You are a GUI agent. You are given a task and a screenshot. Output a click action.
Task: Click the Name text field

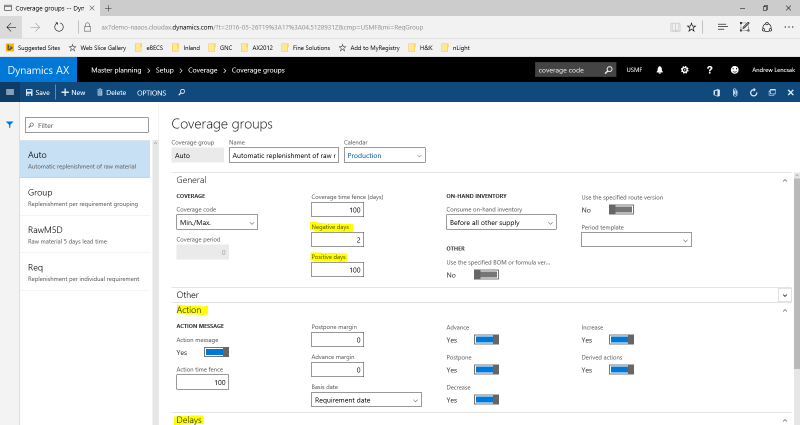click(284, 155)
